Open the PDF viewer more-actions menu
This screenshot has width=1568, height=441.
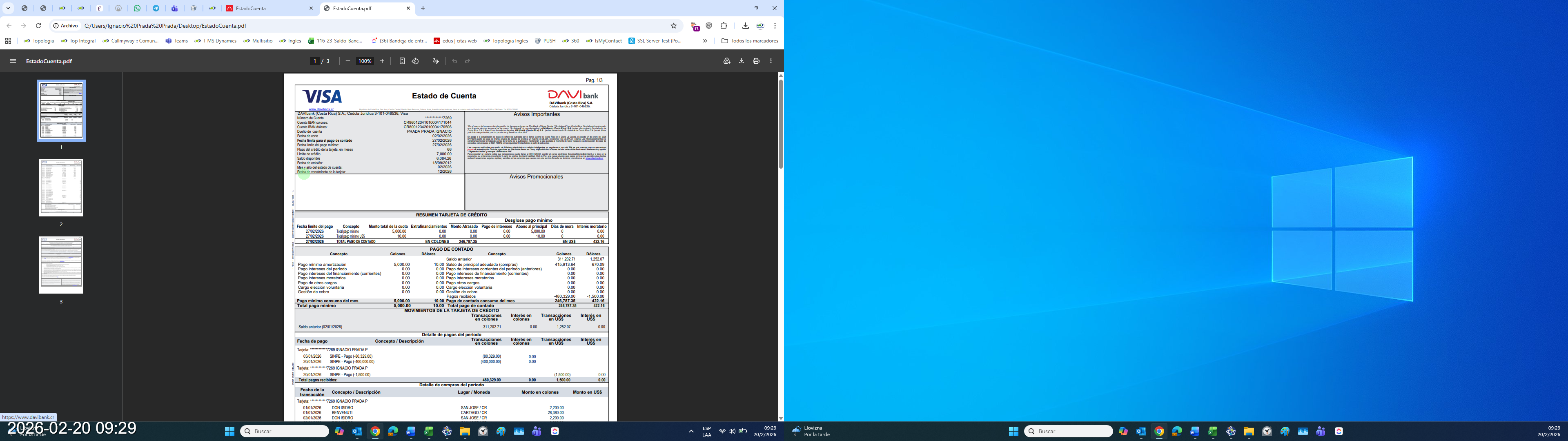tap(771, 61)
